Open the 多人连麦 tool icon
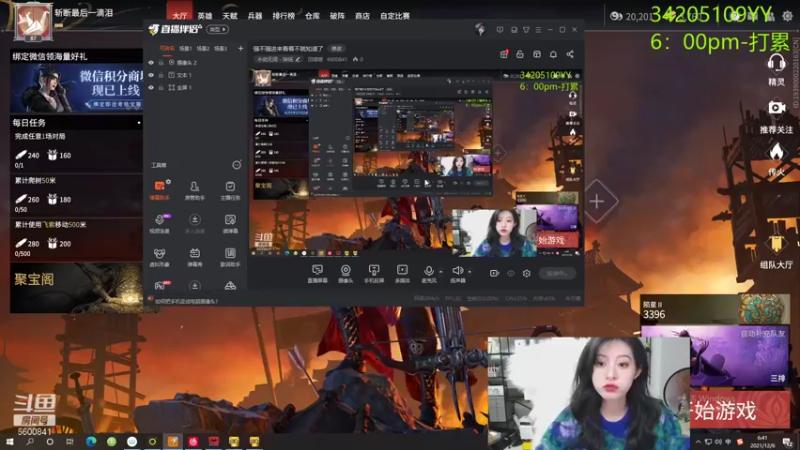 click(194, 223)
